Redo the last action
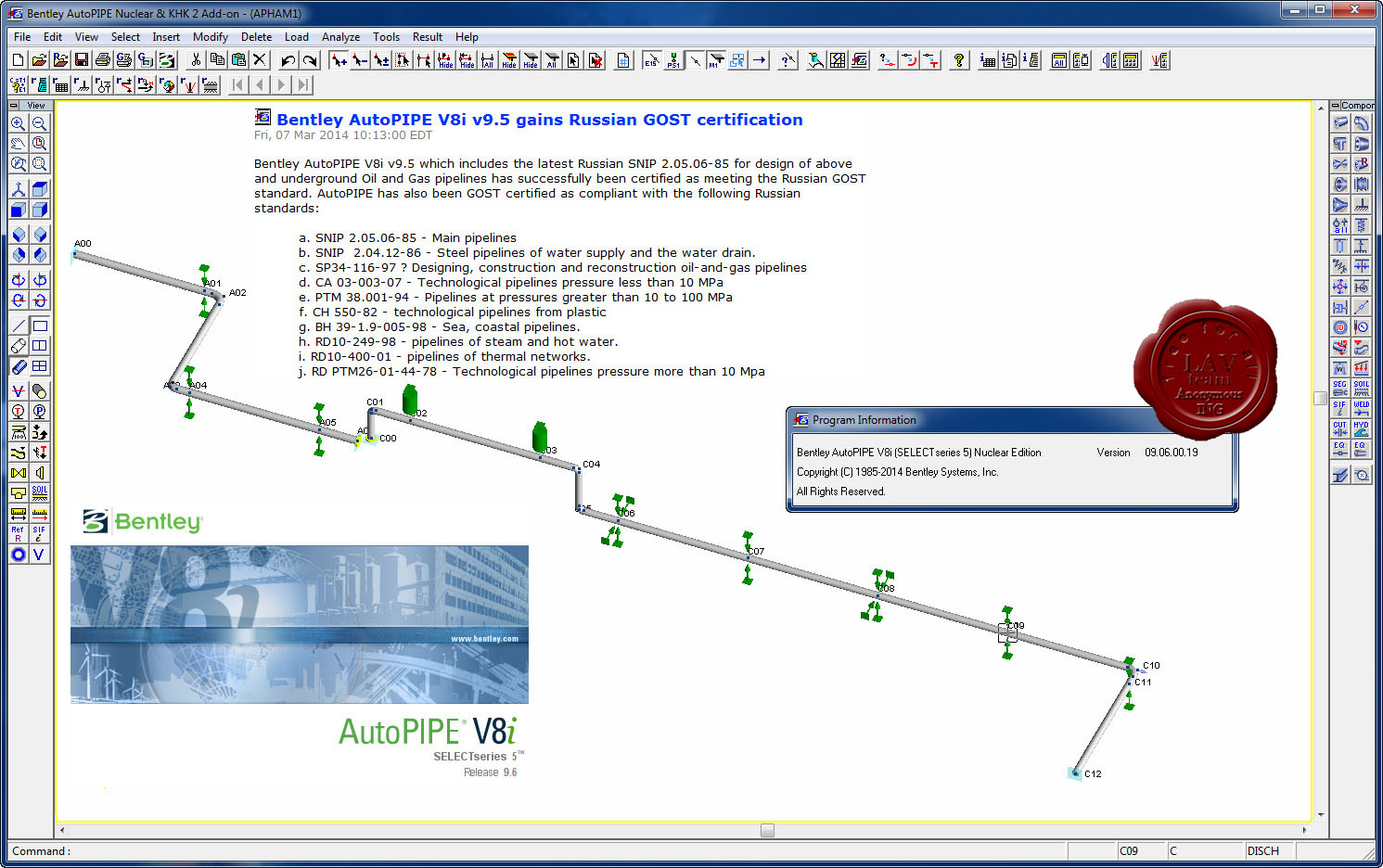Image resolution: width=1383 pixels, height=868 pixels. [310, 60]
